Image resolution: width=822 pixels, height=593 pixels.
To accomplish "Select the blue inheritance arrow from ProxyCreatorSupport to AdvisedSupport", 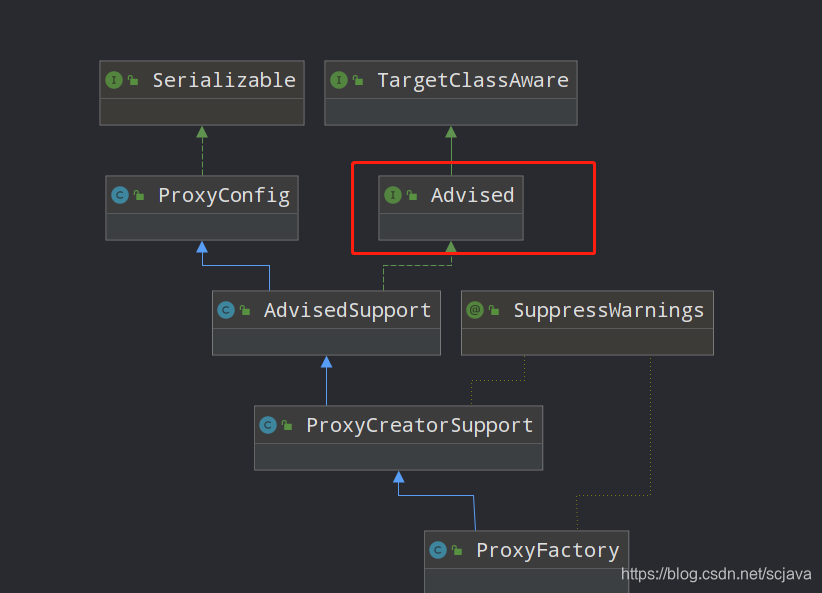I will [x=327, y=381].
